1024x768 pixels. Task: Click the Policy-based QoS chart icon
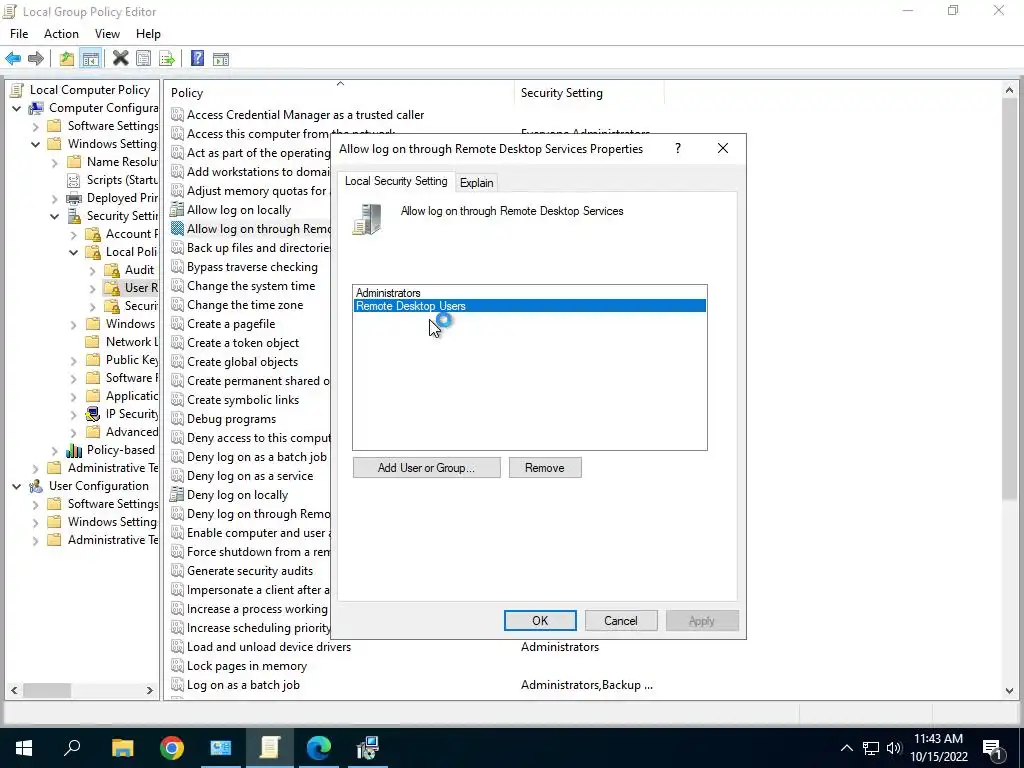pyautogui.click(x=74, y=450)
